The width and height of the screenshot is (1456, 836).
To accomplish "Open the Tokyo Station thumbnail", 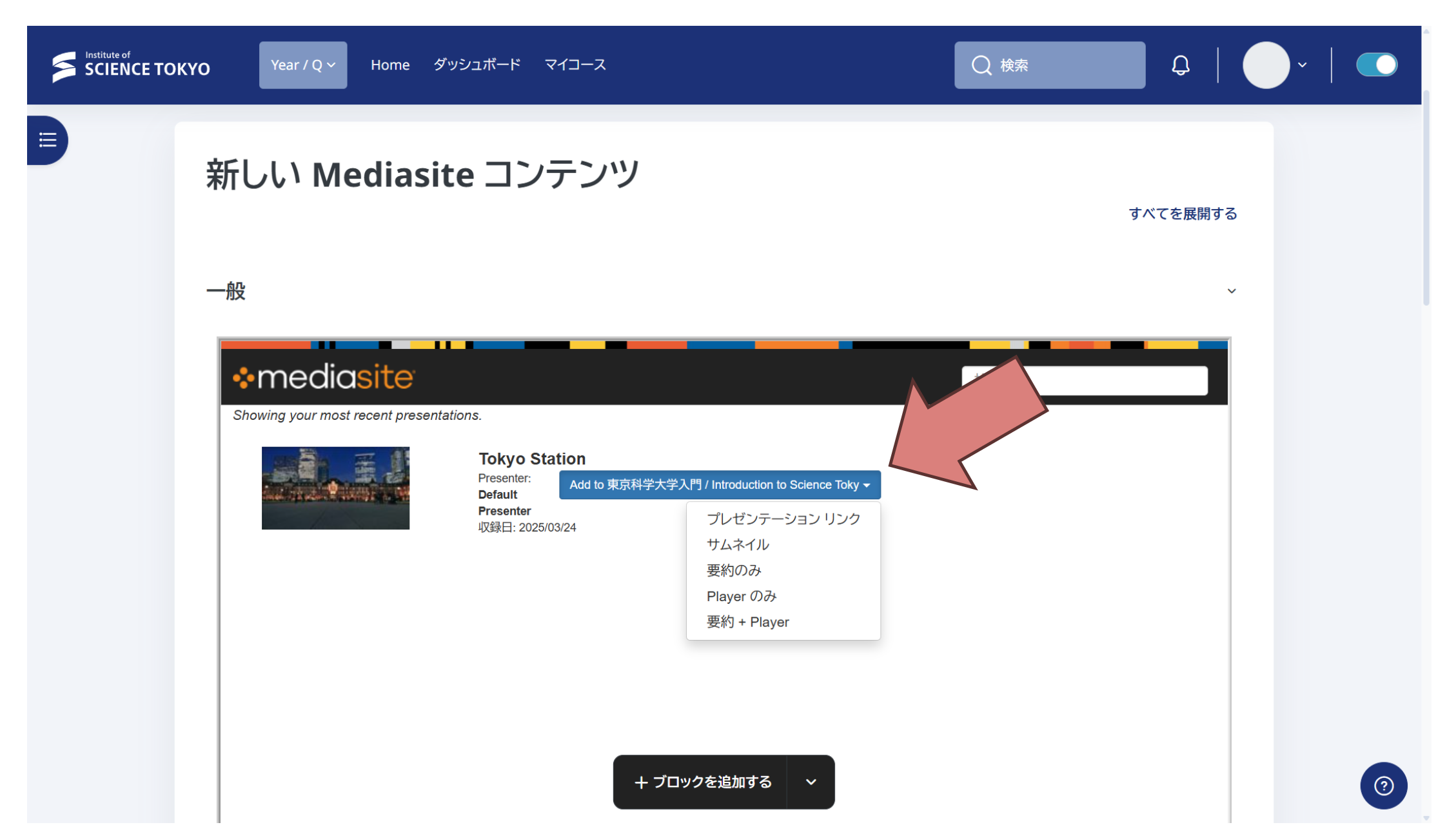I will point(335,488).
